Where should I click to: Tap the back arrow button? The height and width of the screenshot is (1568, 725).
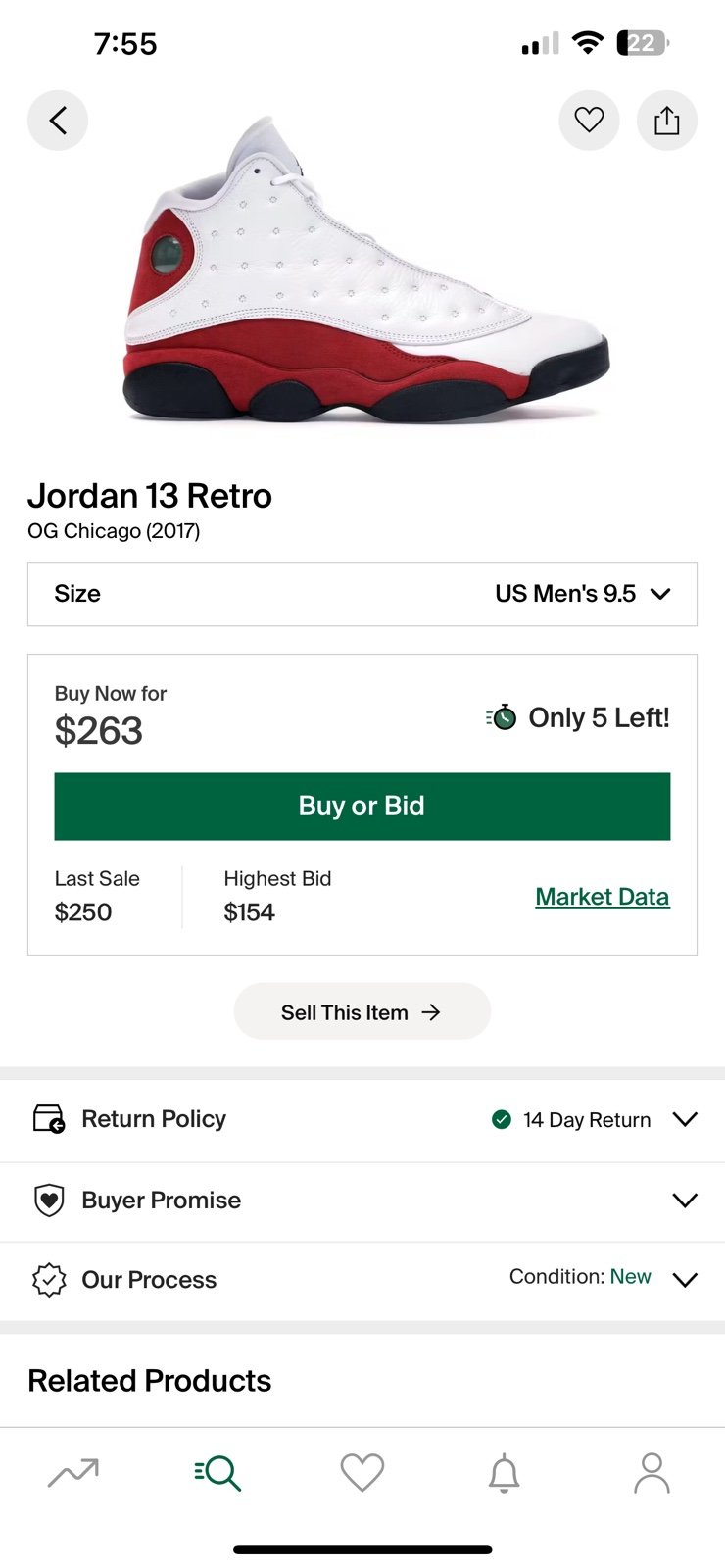pos(58,121)
